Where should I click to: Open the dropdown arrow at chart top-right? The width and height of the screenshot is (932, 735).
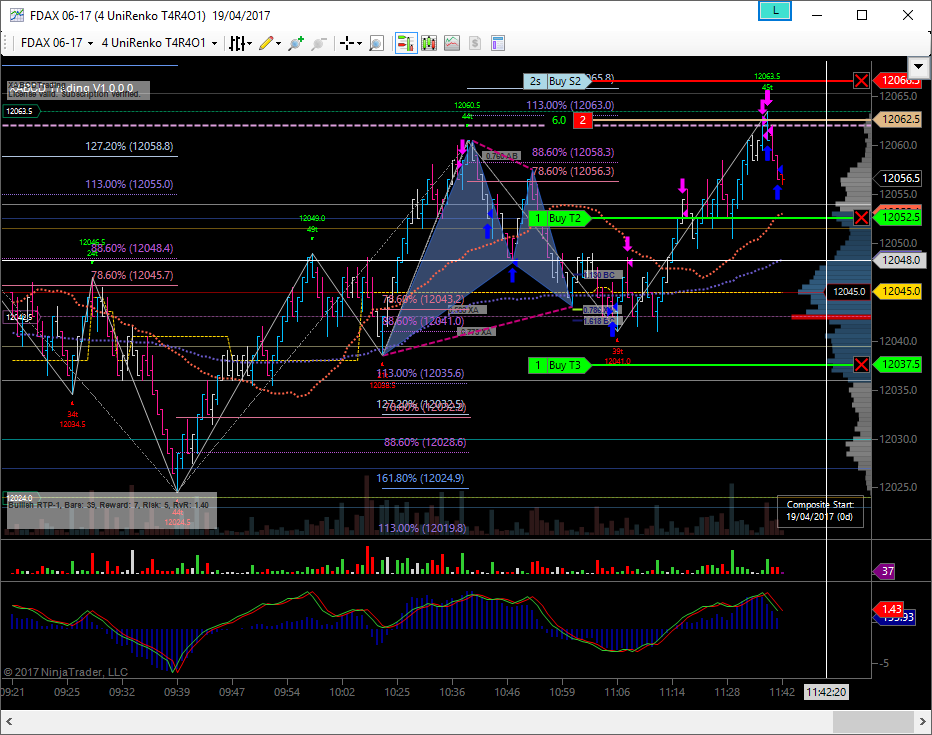(x=918, y=66)
